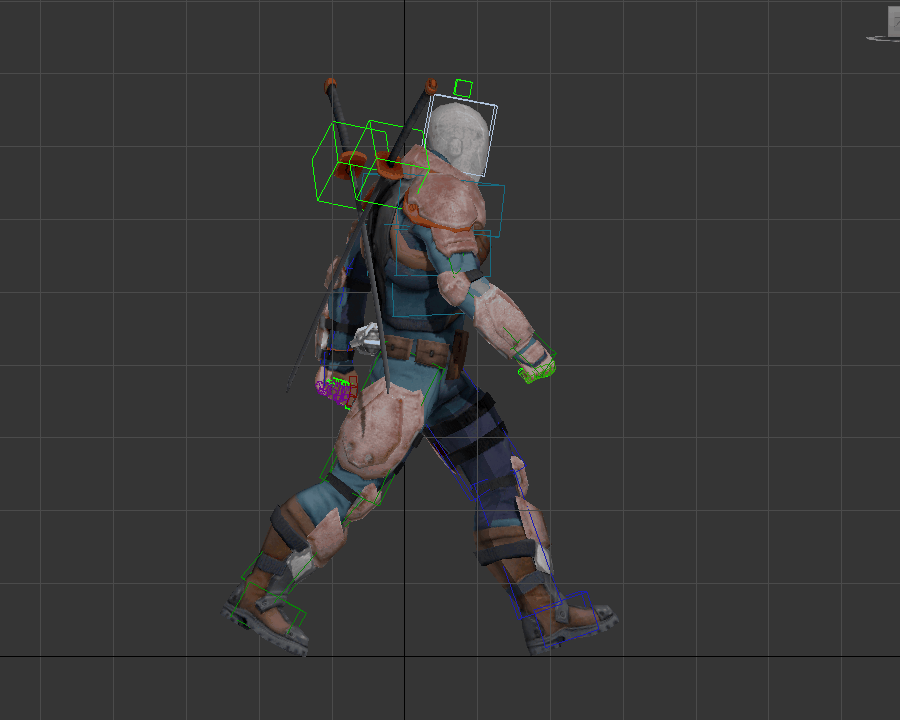Select the white head bone box
Viewport: 900px width, 720px height.
pos(461,135)
